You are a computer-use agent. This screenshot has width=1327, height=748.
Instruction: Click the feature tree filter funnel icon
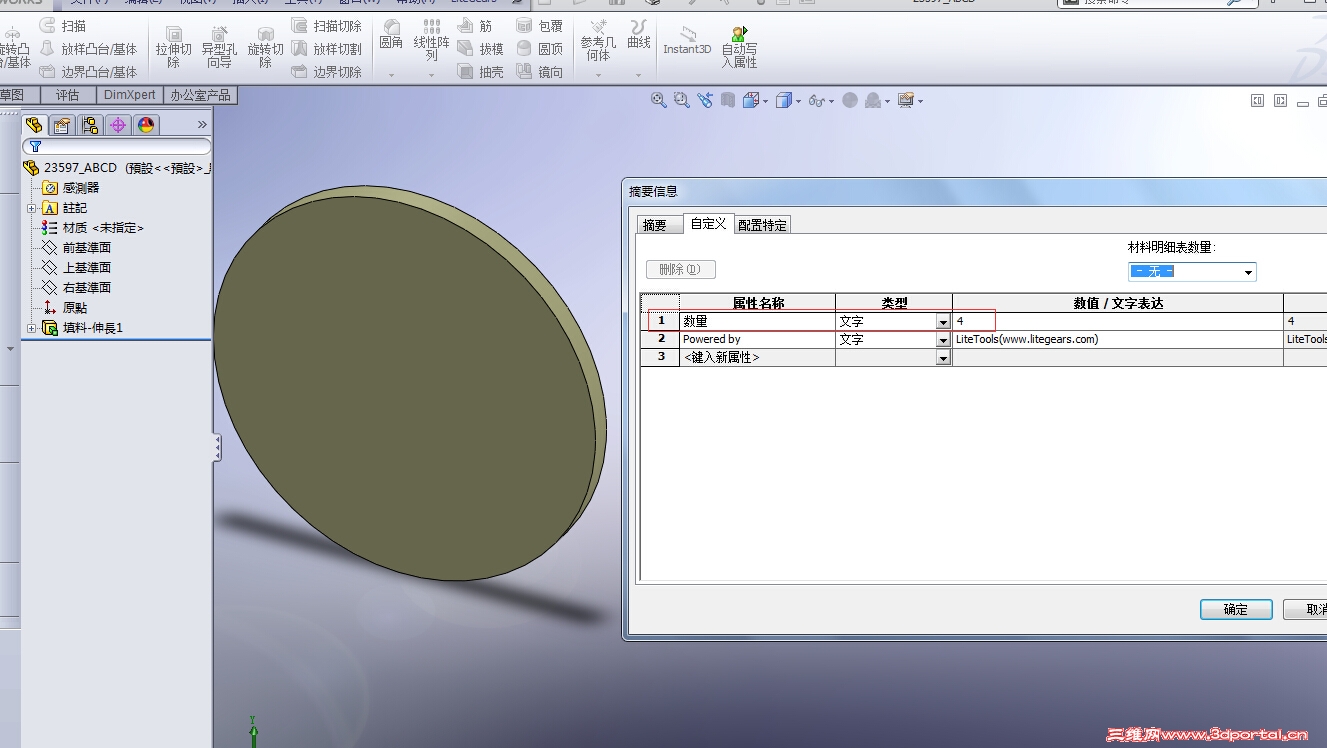[x=35, y=146]
